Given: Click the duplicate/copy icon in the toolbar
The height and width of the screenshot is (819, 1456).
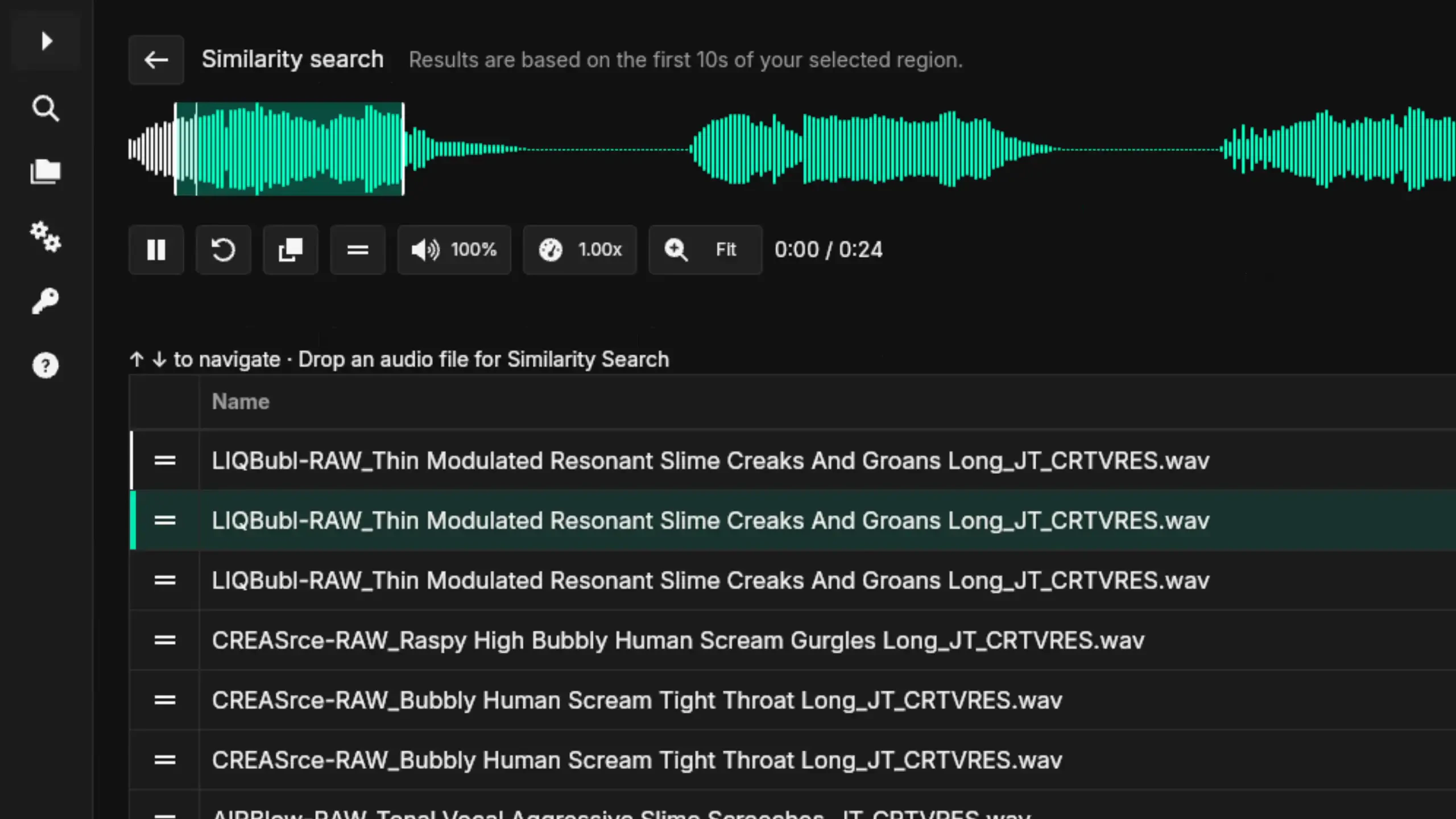Looking at the screenshot, I should [x=290, y=250].
